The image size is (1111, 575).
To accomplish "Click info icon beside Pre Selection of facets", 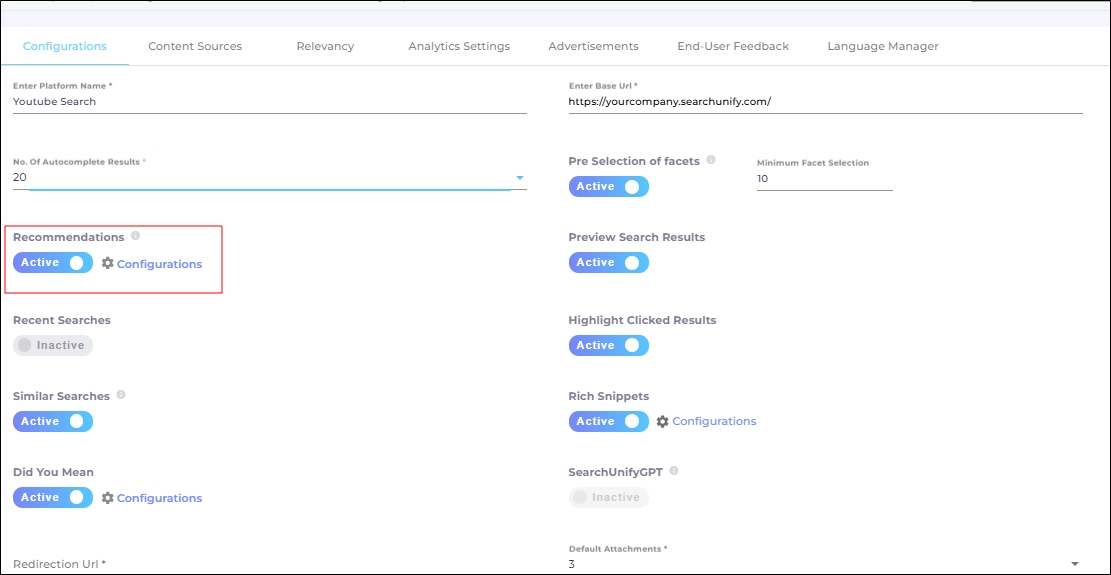I will tap(711, 160).
